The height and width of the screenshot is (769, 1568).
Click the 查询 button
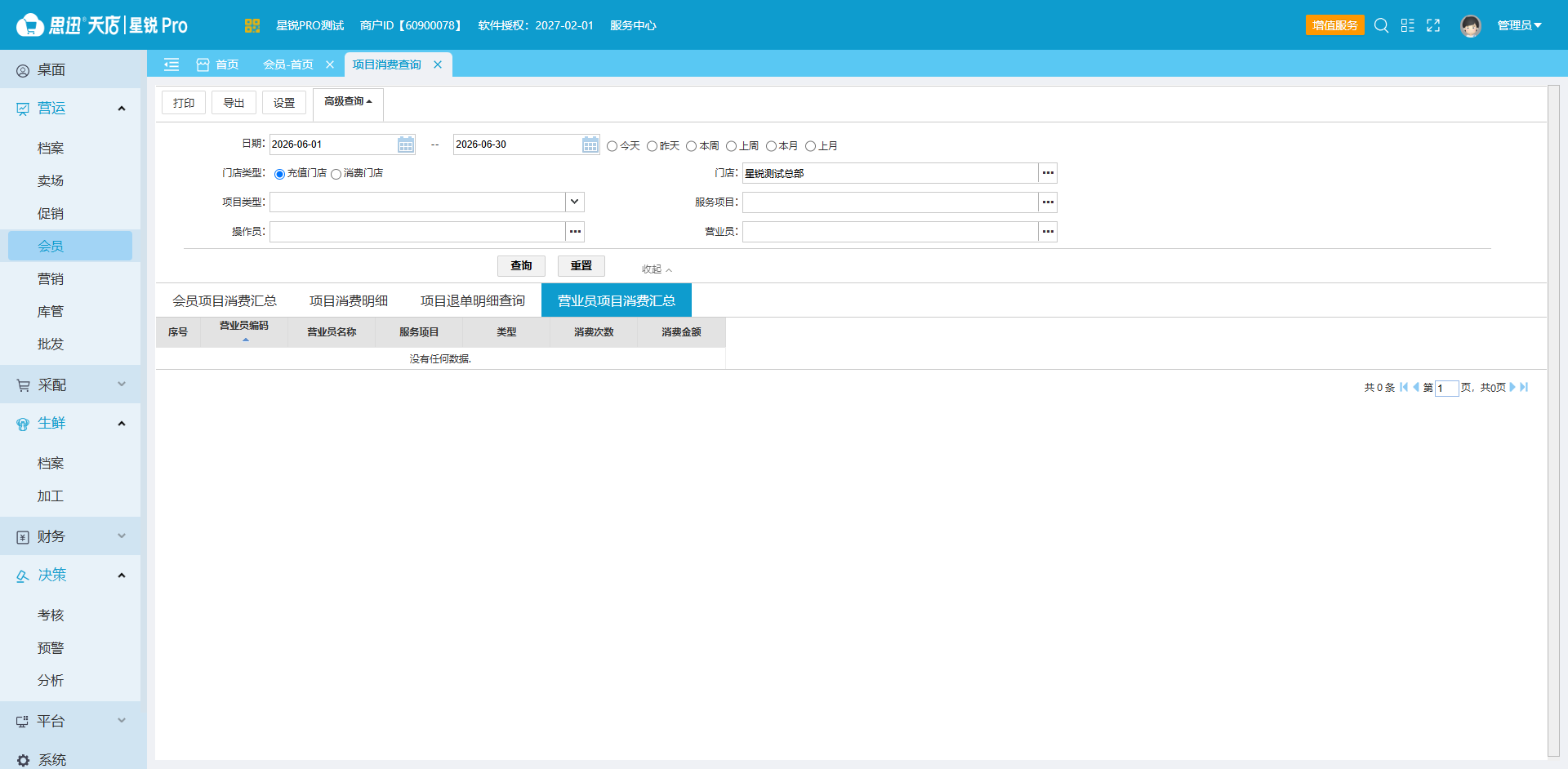coord(521,266)
